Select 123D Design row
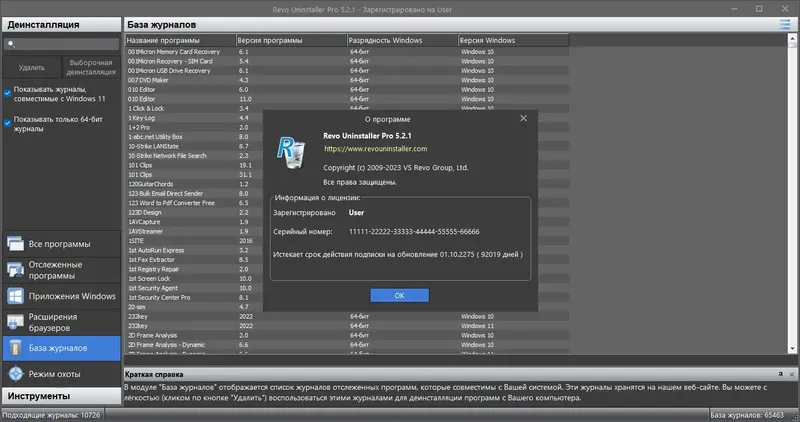 click(x=194, y=212)
